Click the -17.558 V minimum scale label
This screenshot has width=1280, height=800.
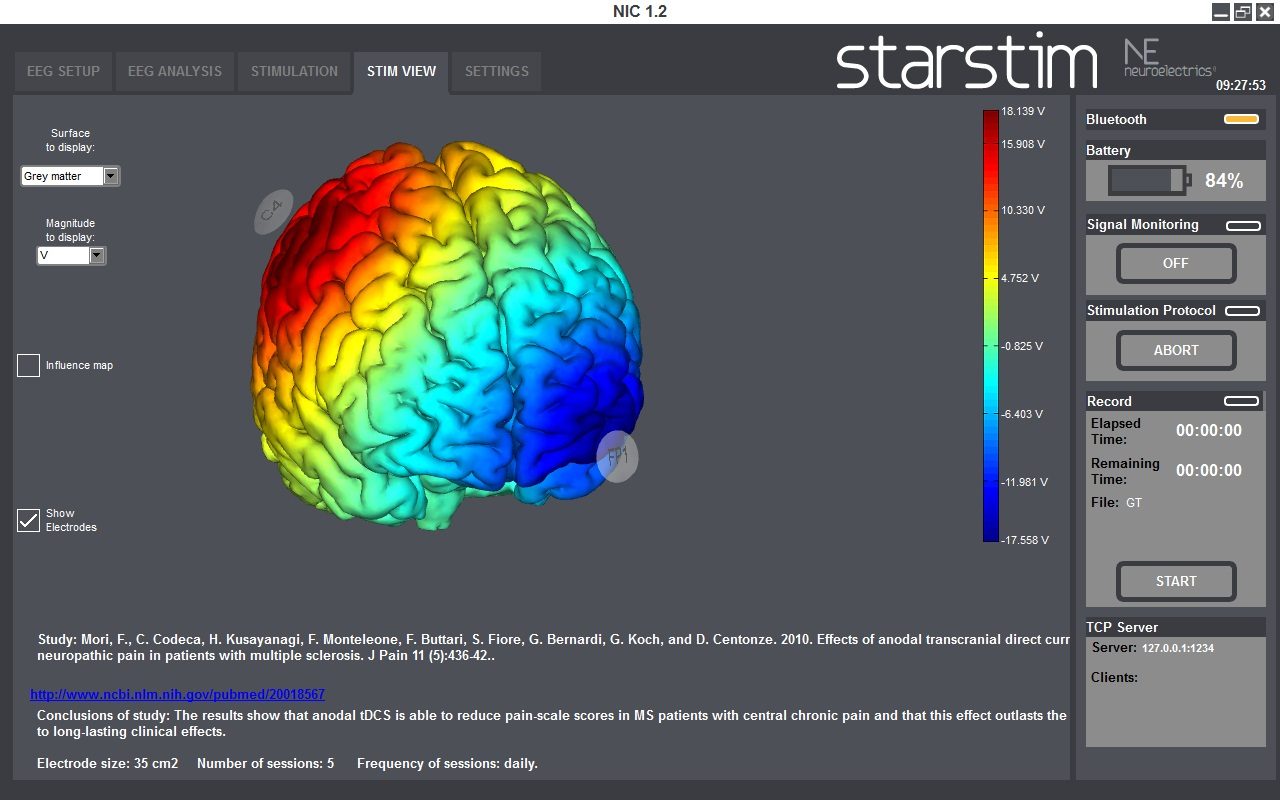[x=1025, y=540]
